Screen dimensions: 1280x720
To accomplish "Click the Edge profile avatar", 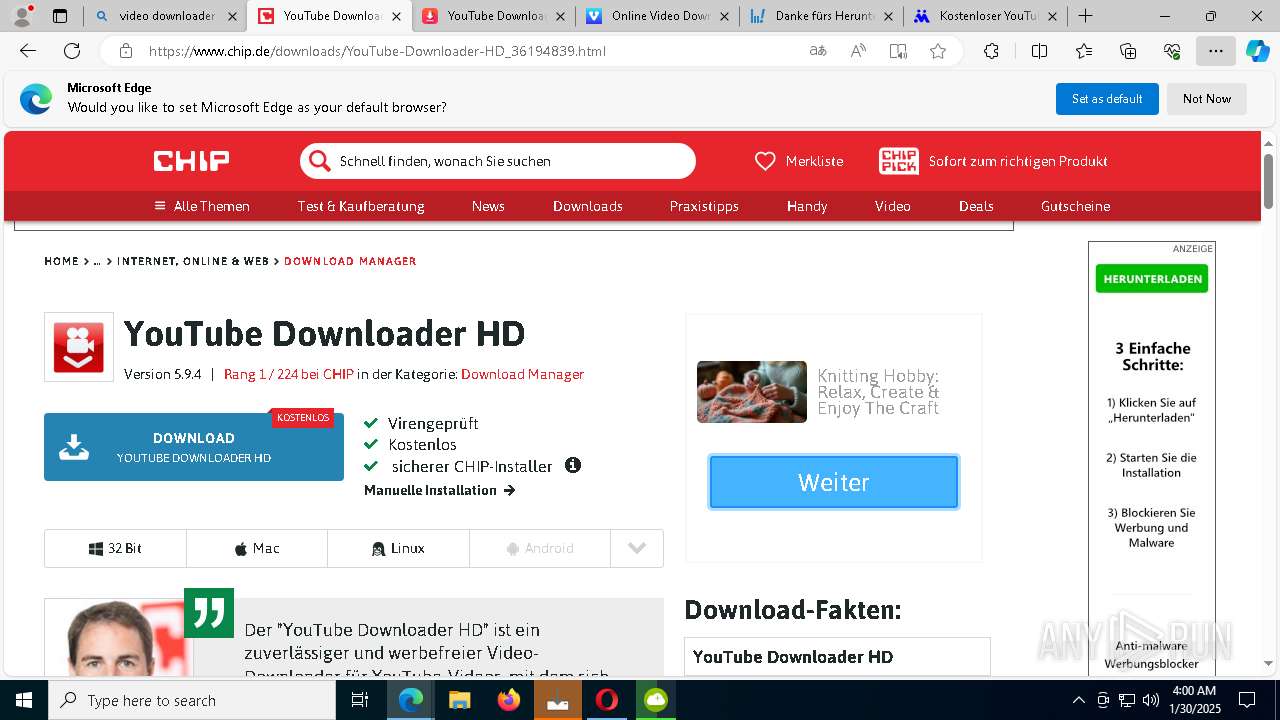I will (x=22, y=16).
